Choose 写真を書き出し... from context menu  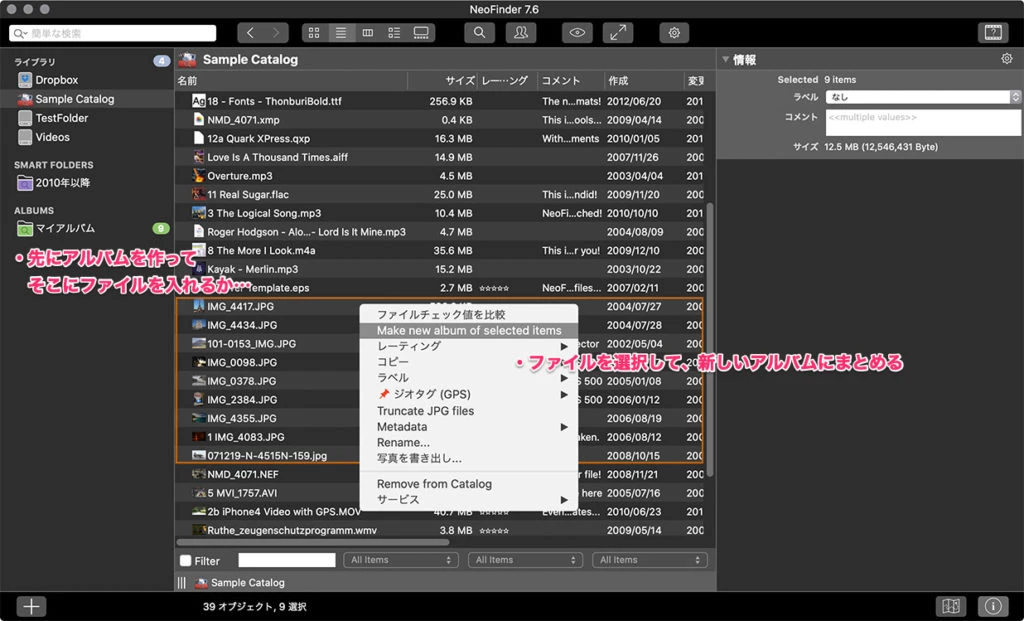click(469, 458)
